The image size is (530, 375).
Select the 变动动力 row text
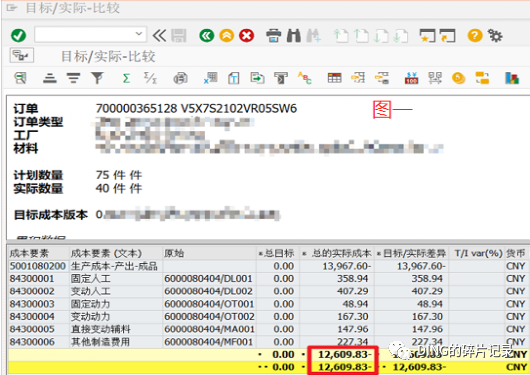pos(91,317)
